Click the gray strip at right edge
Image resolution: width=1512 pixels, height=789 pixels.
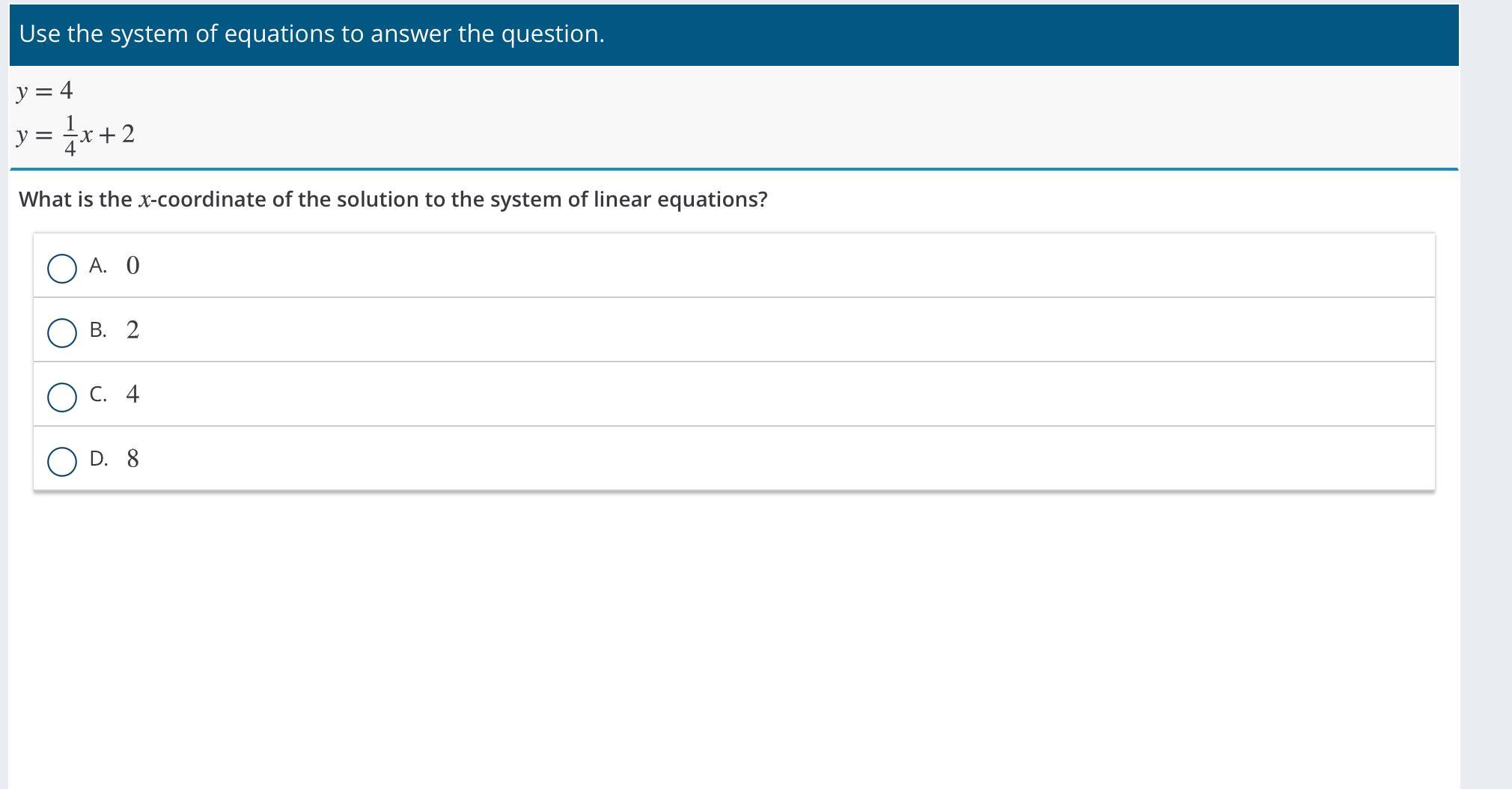pos(1486,394)
